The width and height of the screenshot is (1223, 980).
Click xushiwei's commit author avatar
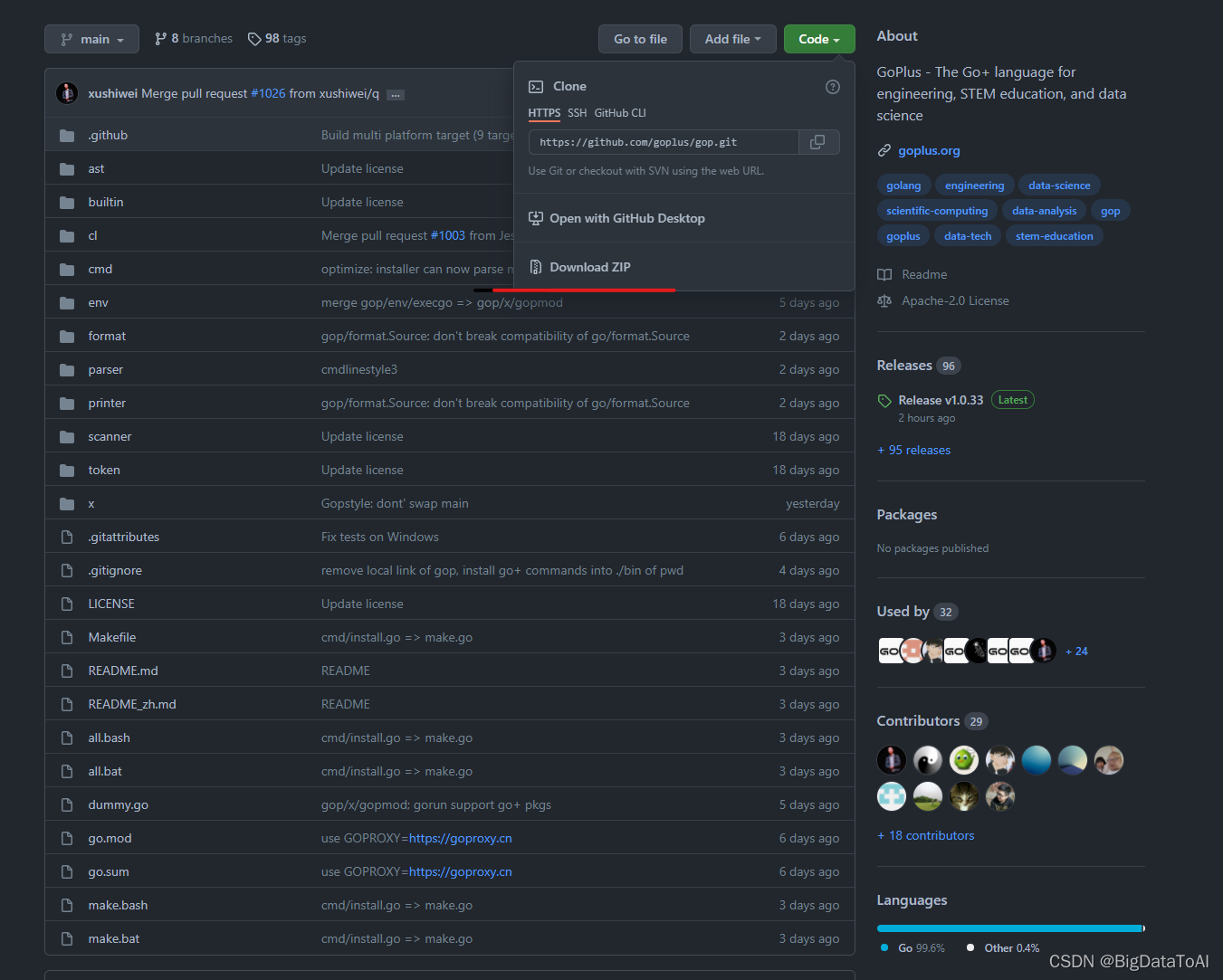click(x=67, y=93)
